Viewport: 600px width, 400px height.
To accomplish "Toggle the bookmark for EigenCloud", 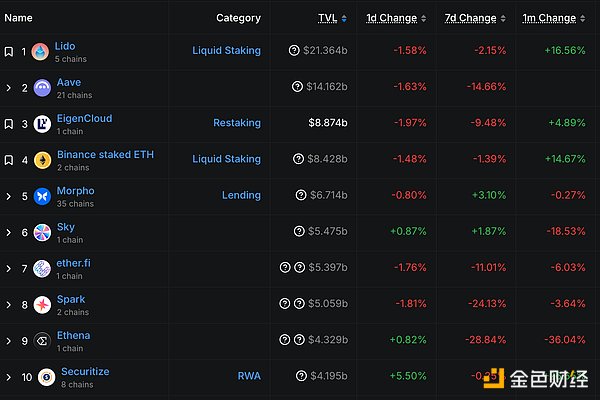I will 8,124.
